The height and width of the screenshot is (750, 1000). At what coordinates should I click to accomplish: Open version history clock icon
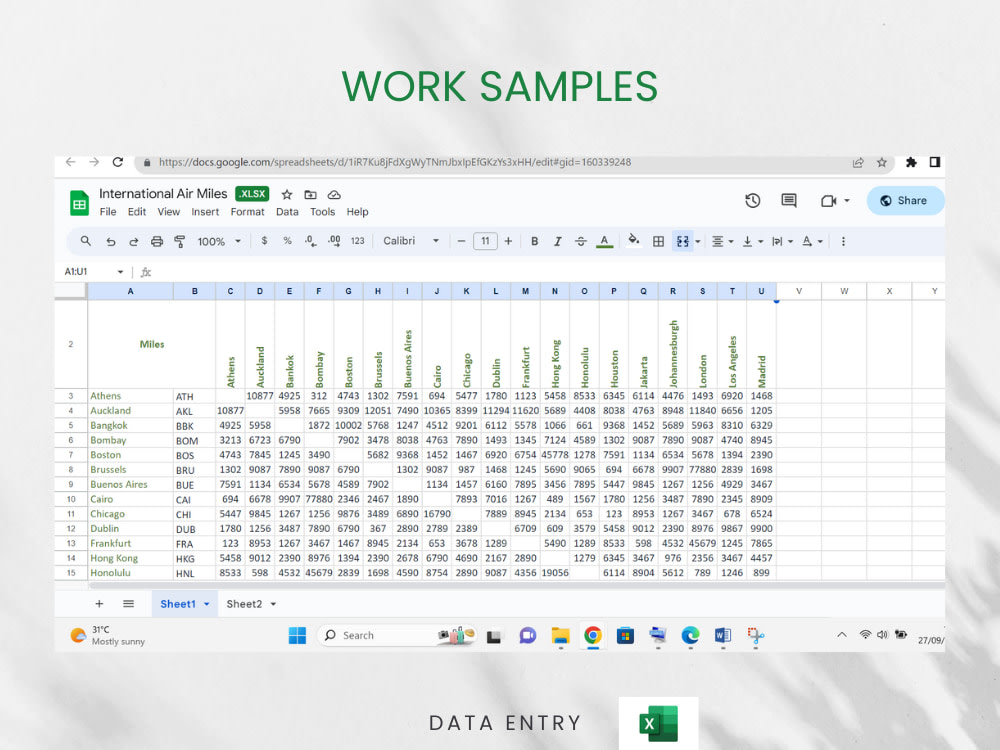(753, 201)
